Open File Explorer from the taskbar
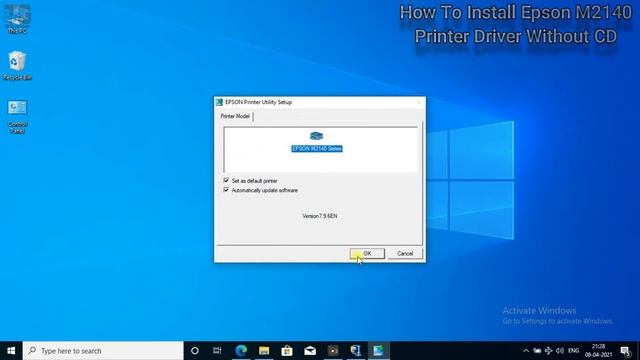The image size is (640, 360). 264,351
